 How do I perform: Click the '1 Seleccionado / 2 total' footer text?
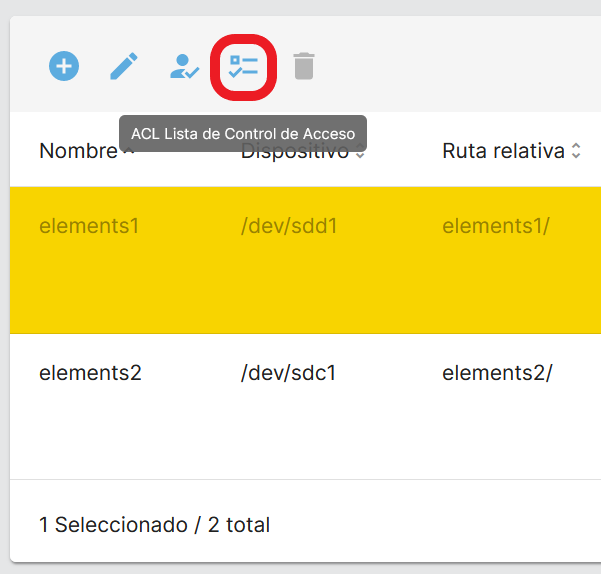(x=154, y=525)
